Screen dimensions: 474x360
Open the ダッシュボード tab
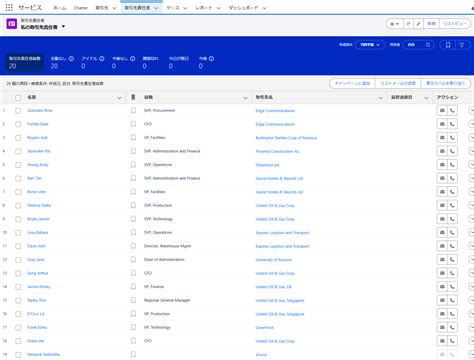click(x=243, y=8)
